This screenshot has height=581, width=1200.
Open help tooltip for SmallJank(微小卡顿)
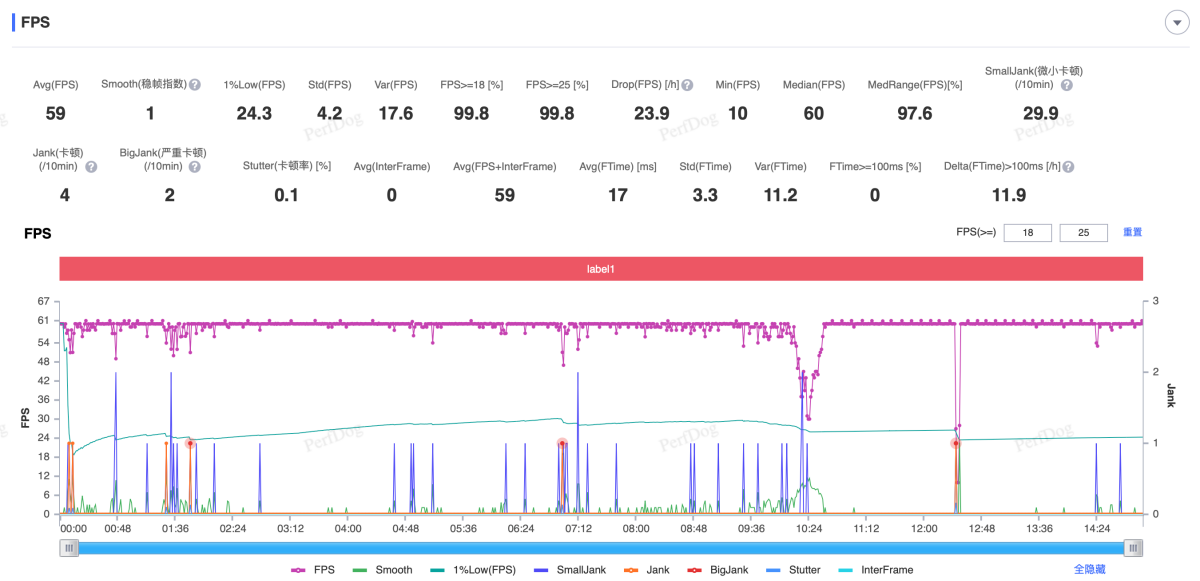click(1067, 85)
